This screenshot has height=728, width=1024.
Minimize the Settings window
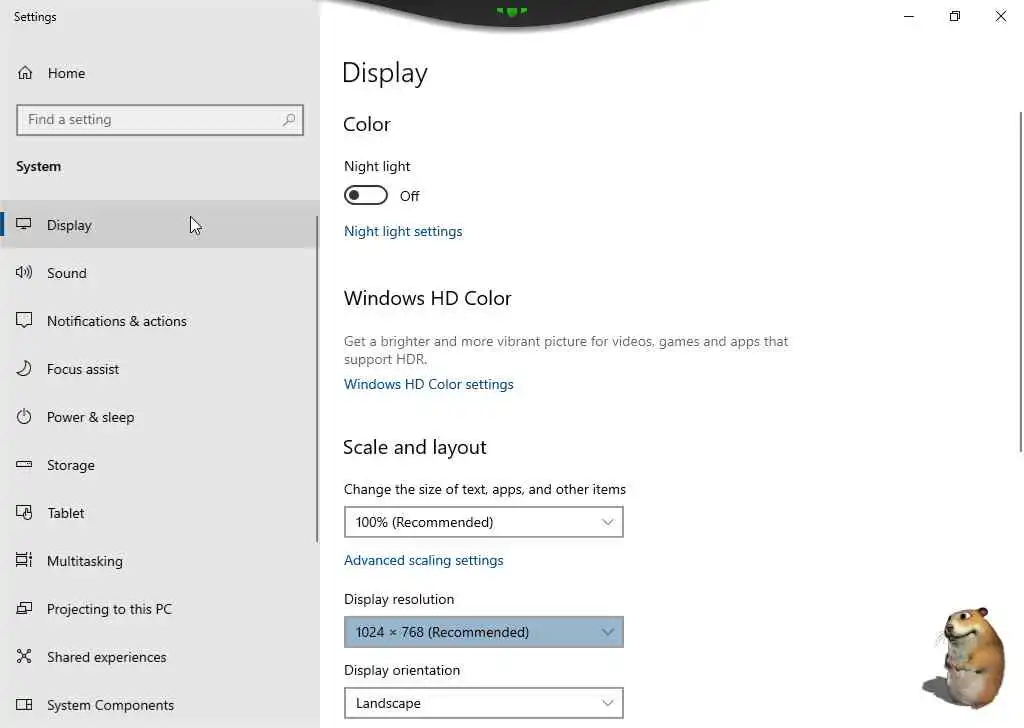(x=908, y=16)
